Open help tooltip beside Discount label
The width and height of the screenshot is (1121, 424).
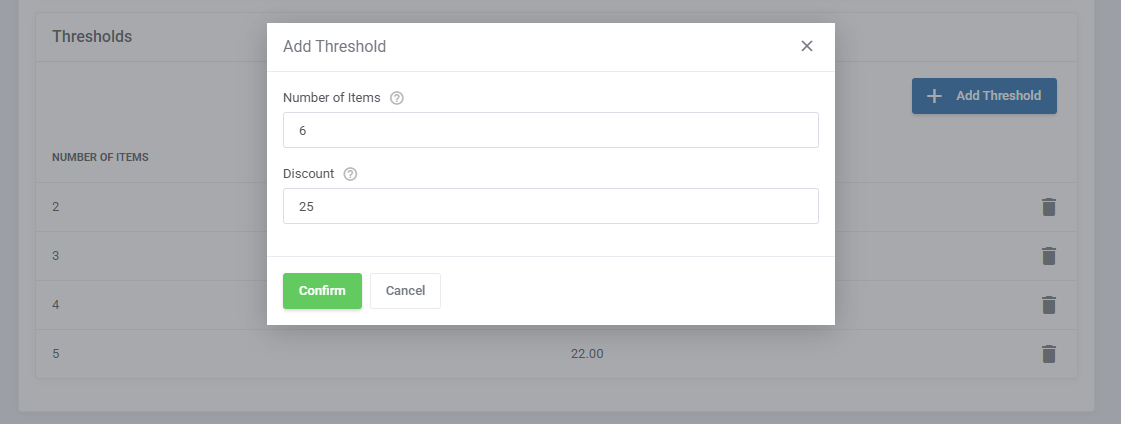tap(350, 174)
